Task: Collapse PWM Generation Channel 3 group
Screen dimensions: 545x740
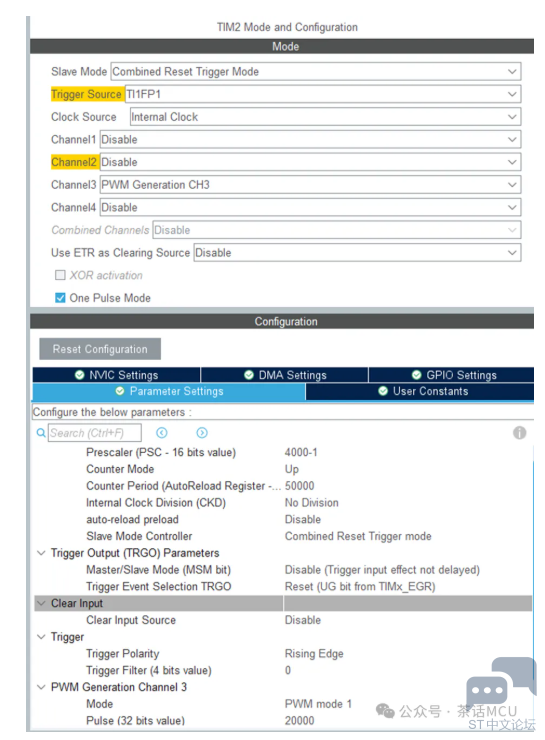Action: pos(42,688)
